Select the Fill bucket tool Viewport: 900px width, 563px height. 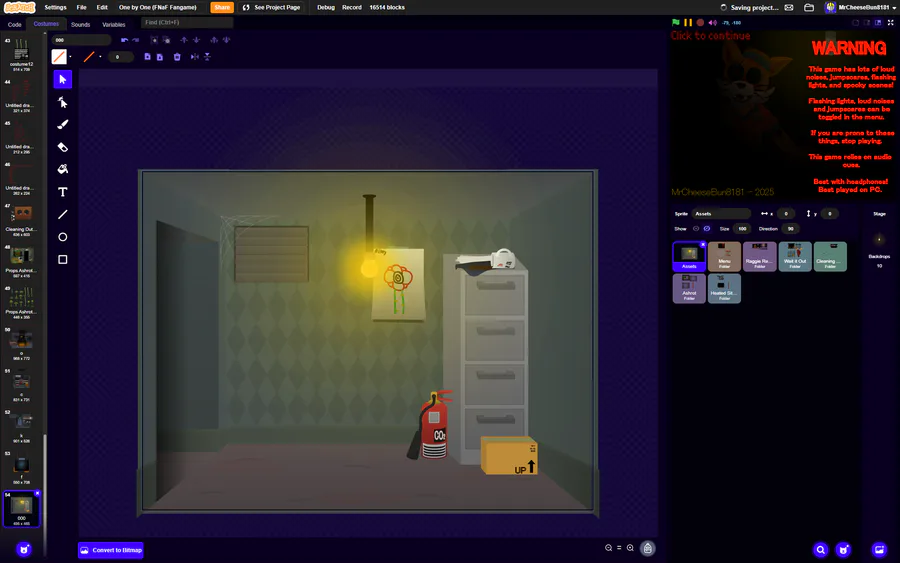(x=63, y=169)
